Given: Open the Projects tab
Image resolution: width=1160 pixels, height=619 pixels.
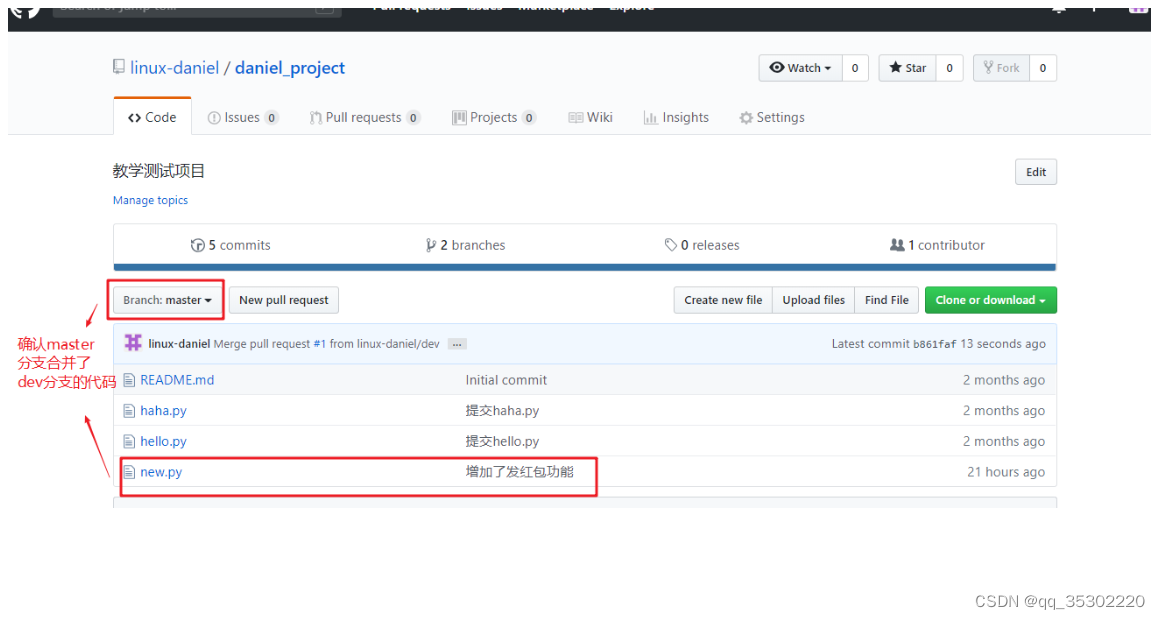Looking at the screenshot, I should (x=493, y=118).
